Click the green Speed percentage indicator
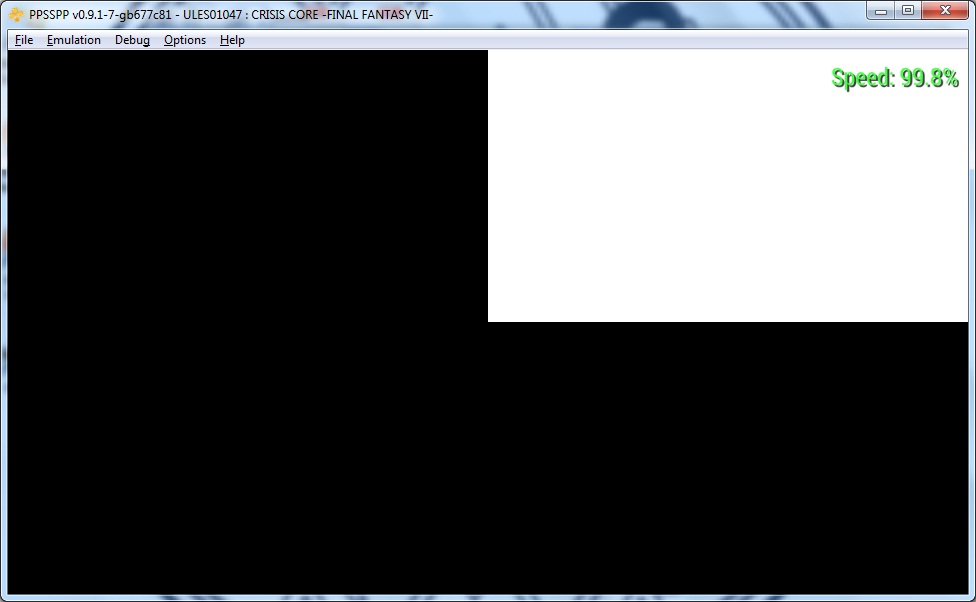The height and width of the screenshot is (602, 976). (x=895, y=78)
